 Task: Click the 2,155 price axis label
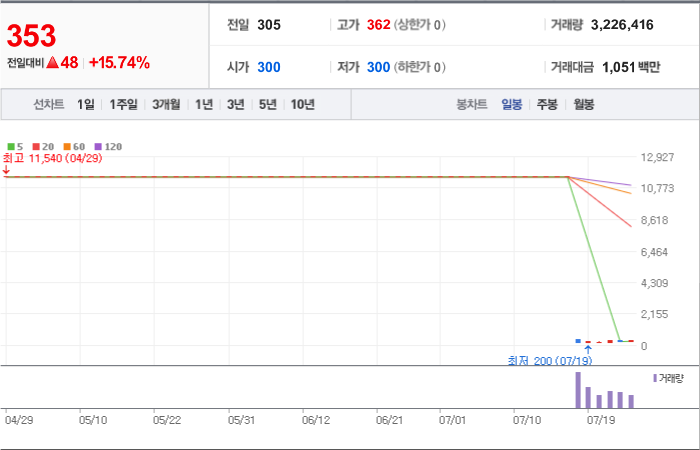(x=654, y=314)
